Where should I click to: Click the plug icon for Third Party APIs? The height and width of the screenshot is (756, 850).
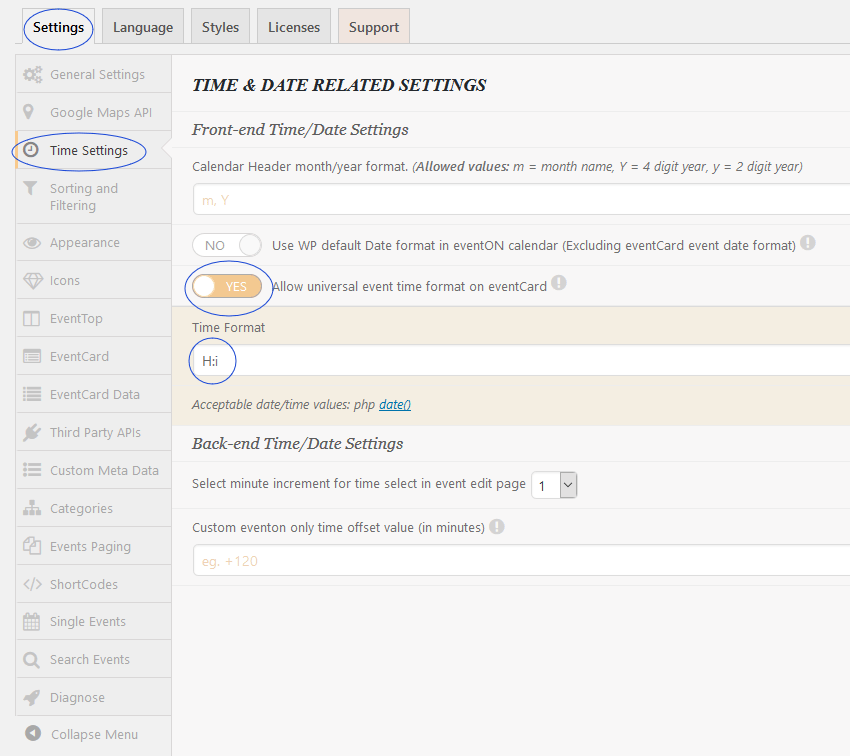pos(32,433)
